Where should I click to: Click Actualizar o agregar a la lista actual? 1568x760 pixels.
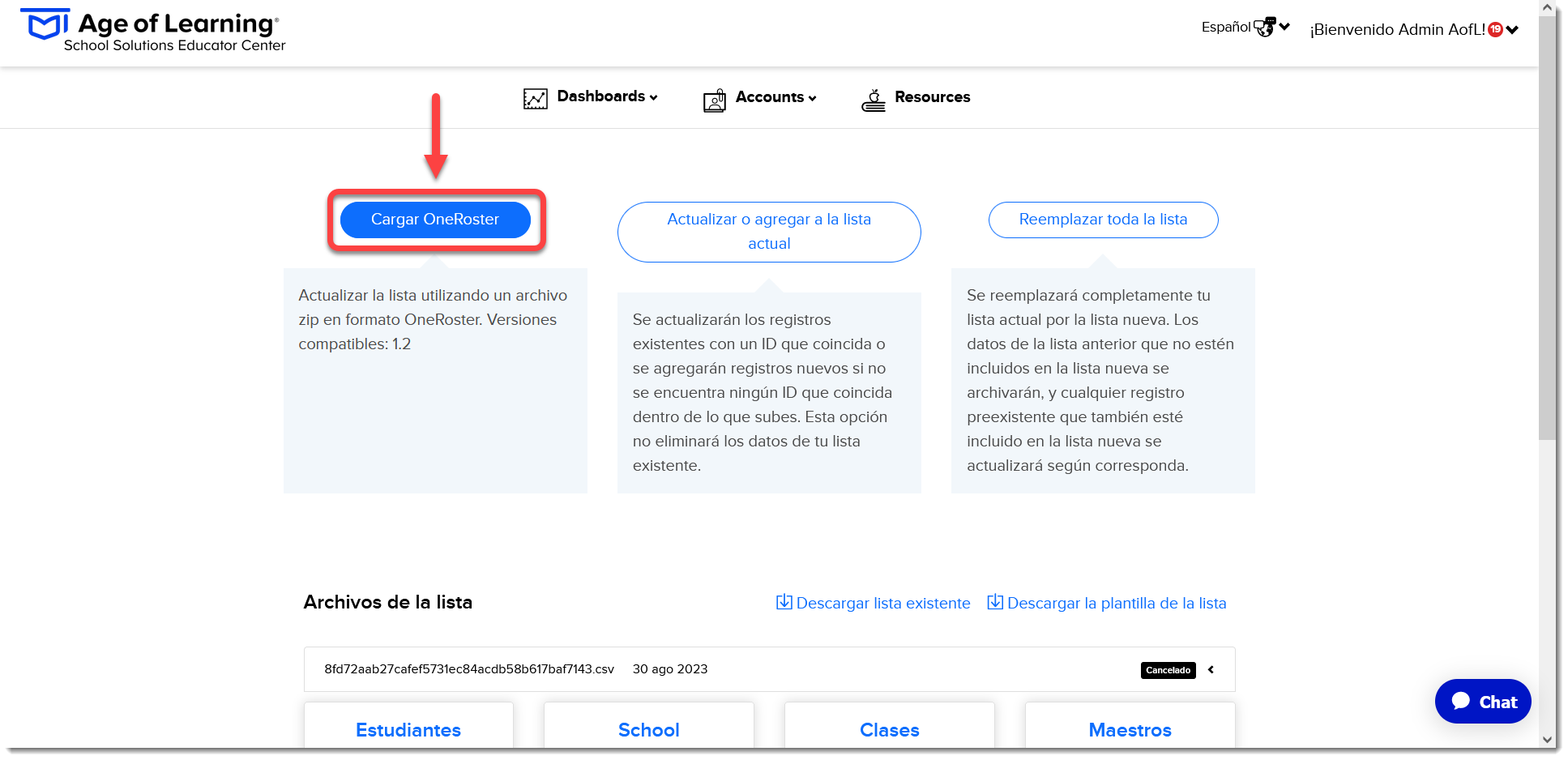[x=769, y=232]
